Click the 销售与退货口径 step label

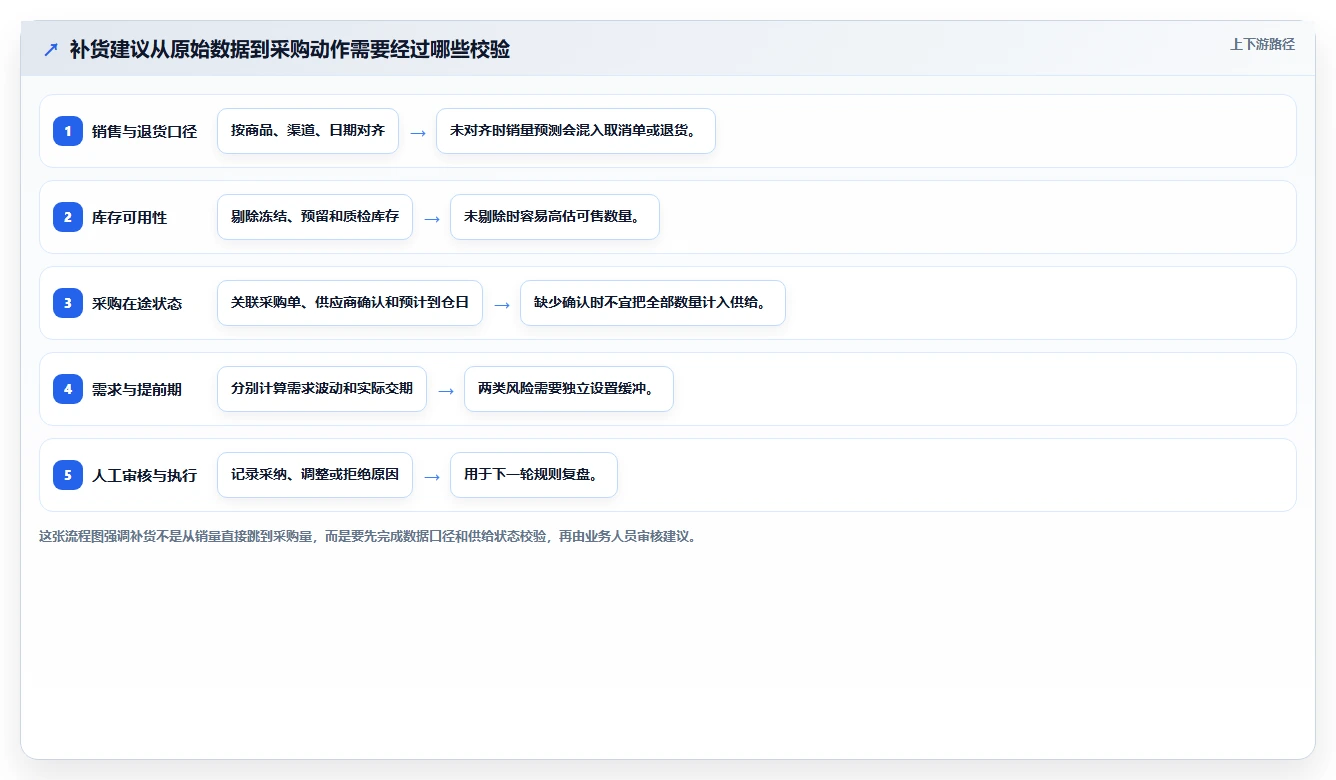tap(144, 132)
